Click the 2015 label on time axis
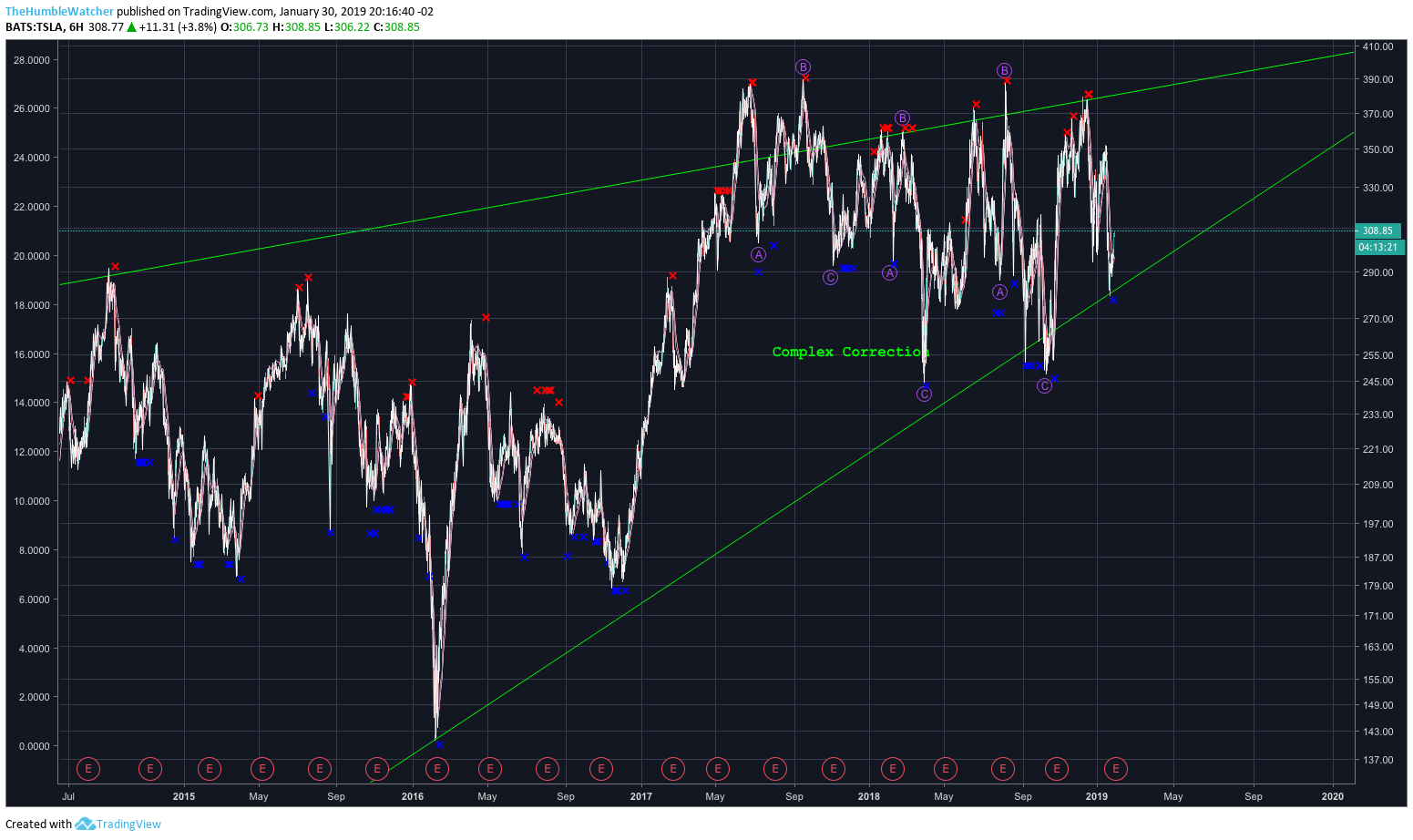This screenshot has width=1413, height=840. tap(184, 796)
